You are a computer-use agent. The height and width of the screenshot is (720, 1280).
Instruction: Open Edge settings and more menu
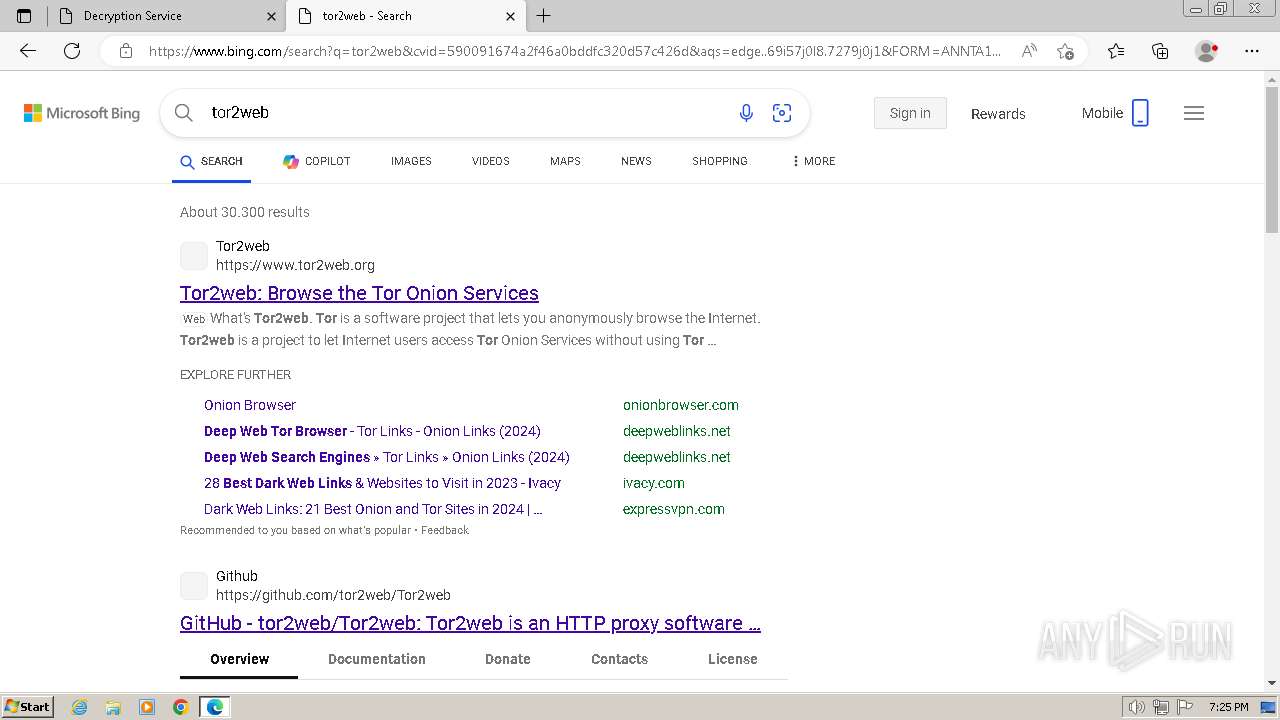tap(1252, 51)
